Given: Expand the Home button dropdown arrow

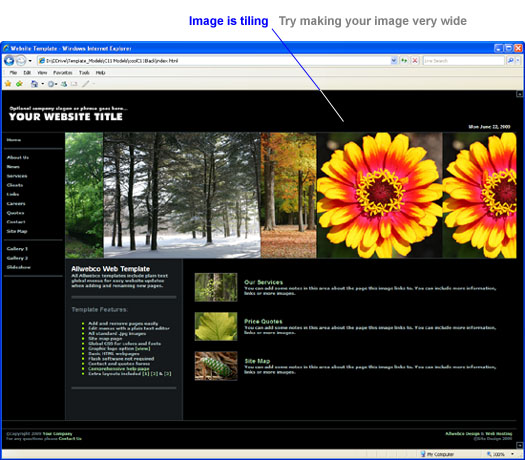Looking at the screenshot, I should pos(43,84).
